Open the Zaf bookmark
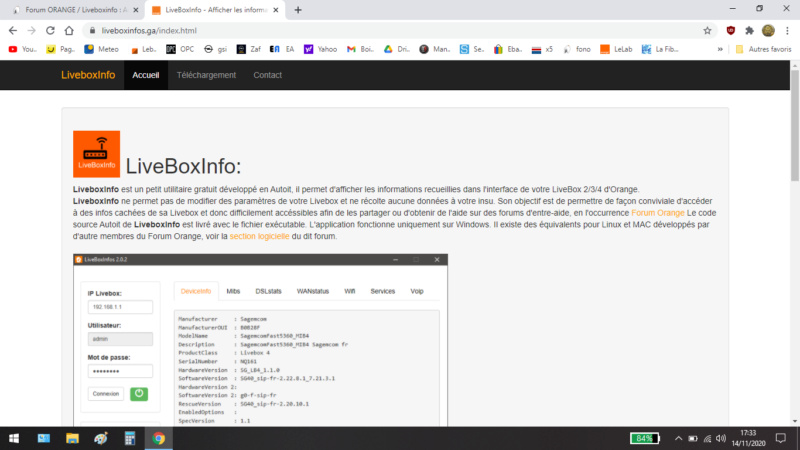The height and width of the screenshot is (450, 800). tap(248, 49)
